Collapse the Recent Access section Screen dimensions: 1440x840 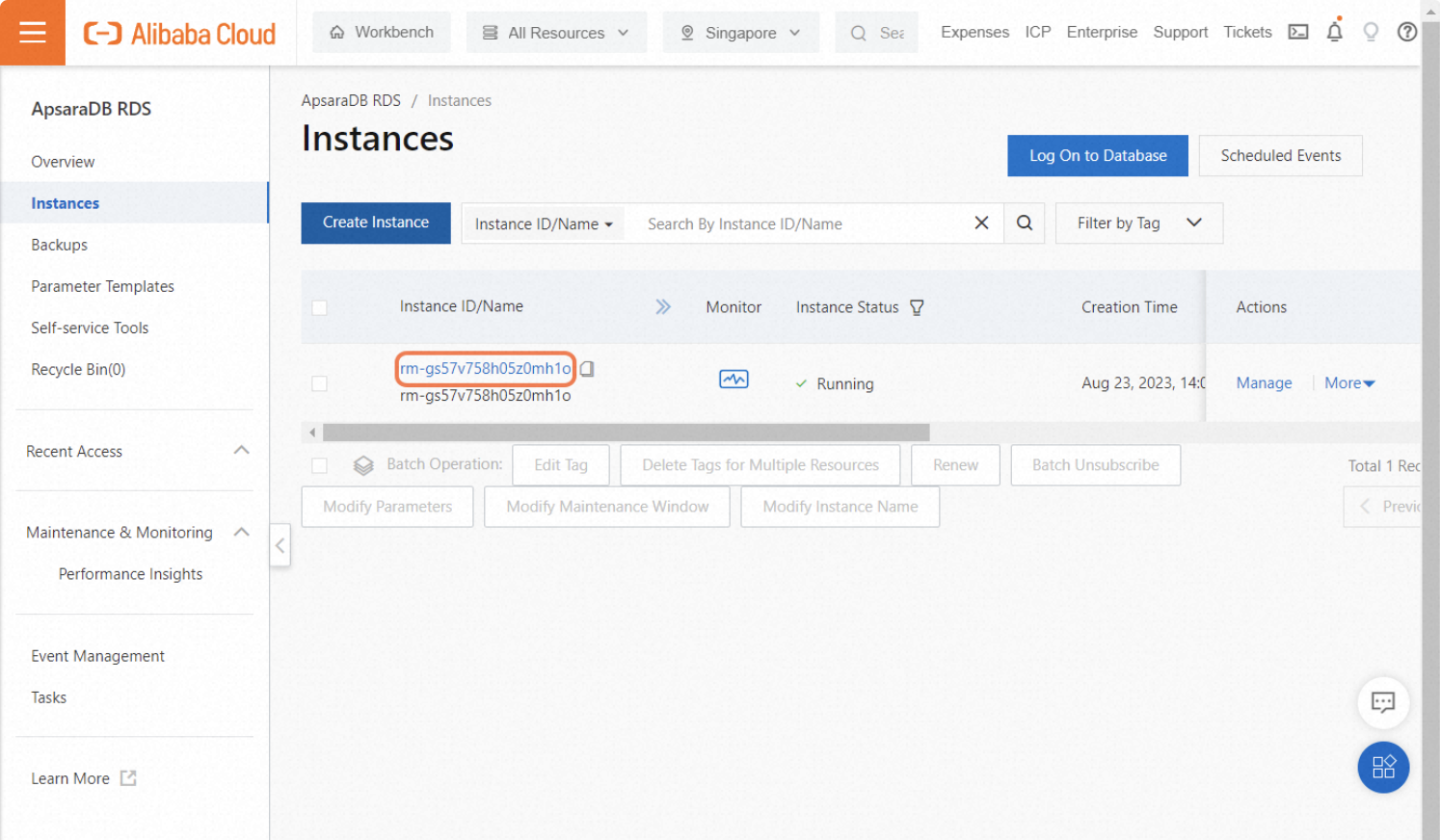coord(241,450)
